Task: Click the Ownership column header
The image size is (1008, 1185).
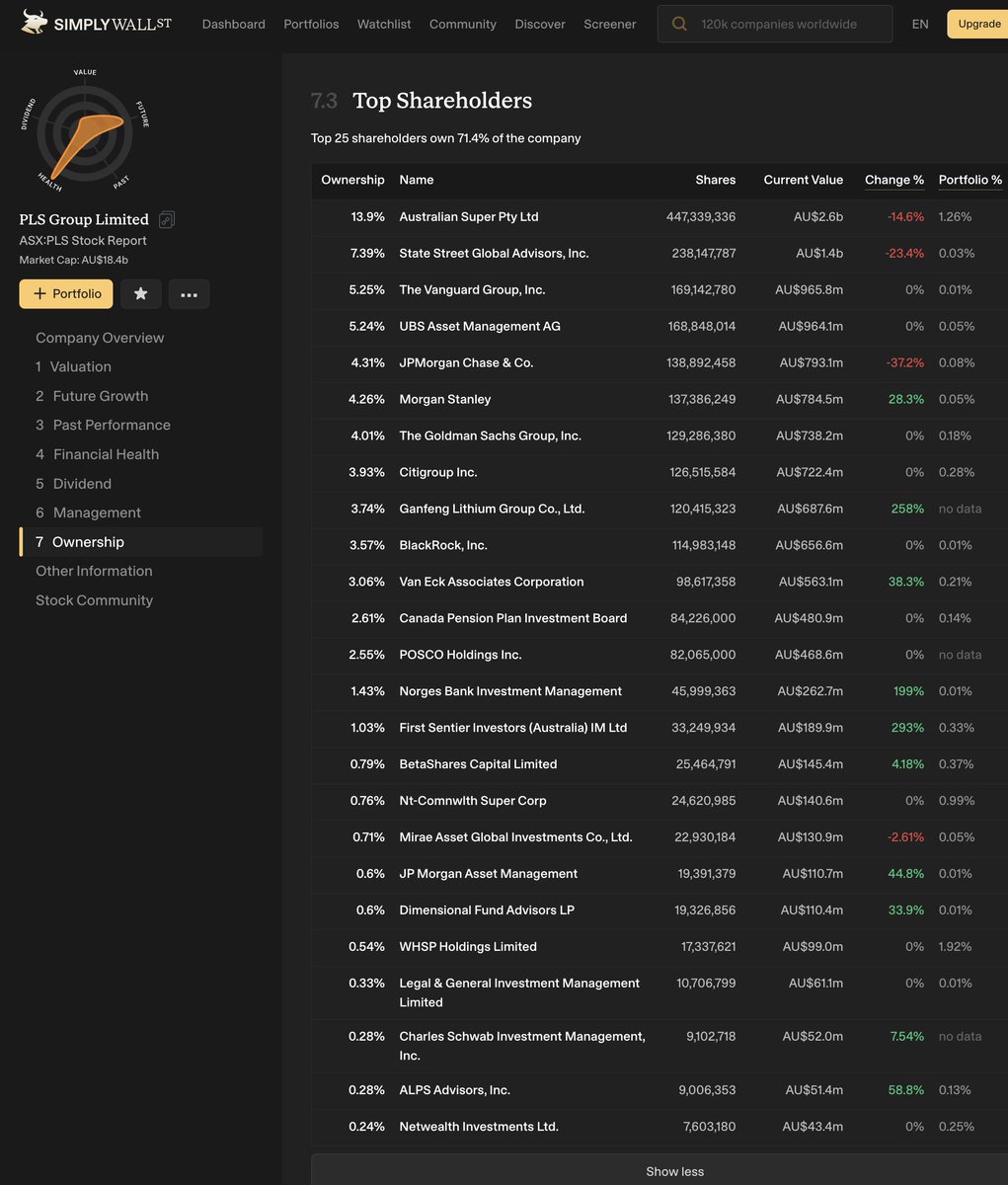Action: [352, 180]
